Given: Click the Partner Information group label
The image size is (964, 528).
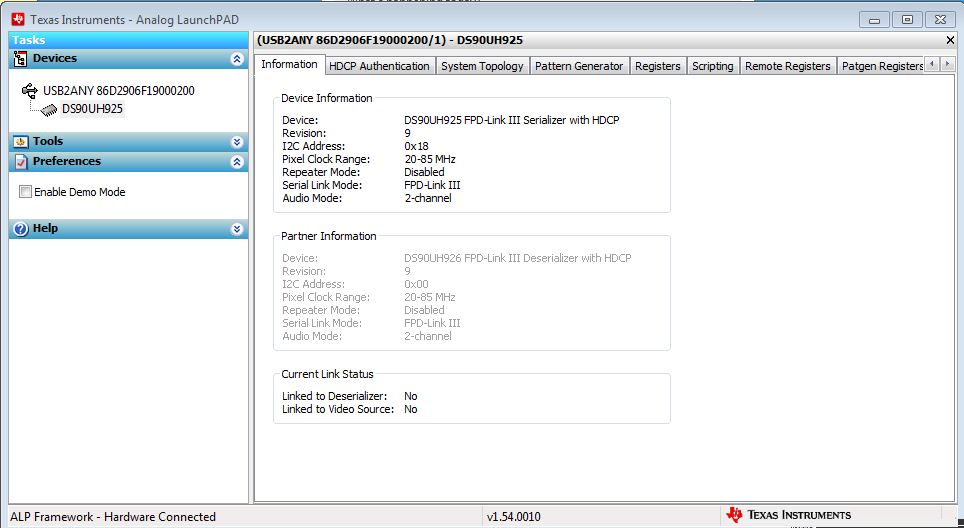Looking at the screenshot, I should coord(328,236).
